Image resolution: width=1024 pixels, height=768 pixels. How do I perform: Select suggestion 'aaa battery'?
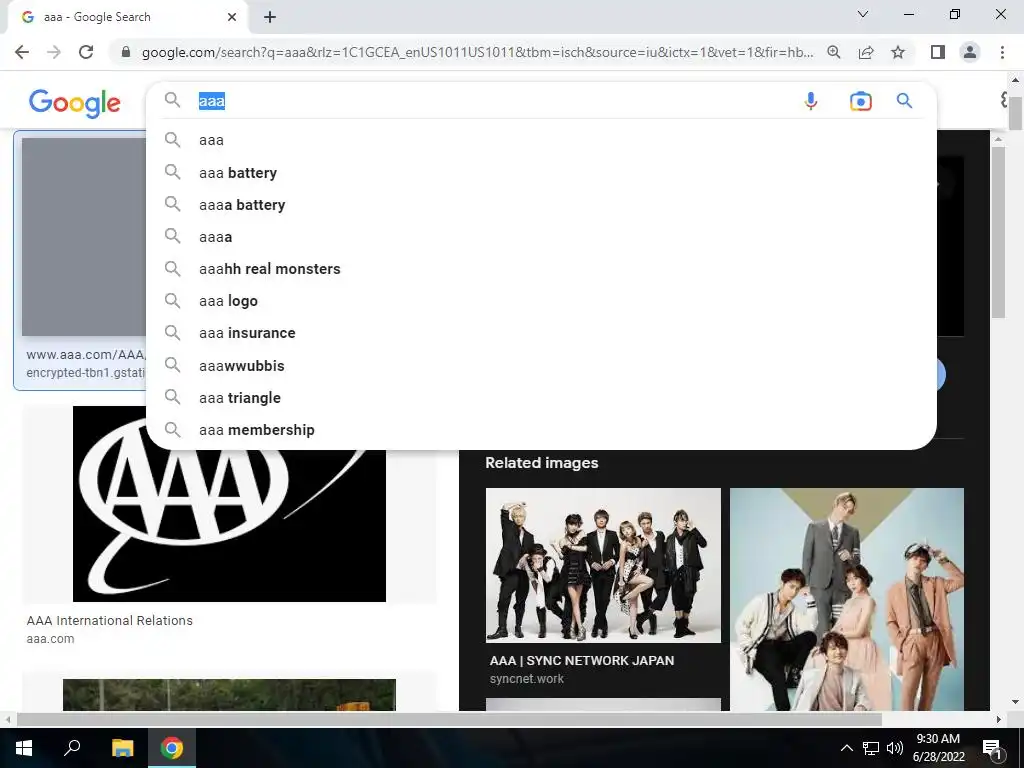pos(541,172)
